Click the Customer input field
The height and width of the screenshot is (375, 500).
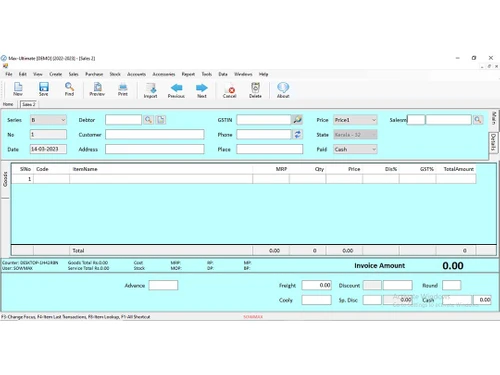[x=155, y=134]
